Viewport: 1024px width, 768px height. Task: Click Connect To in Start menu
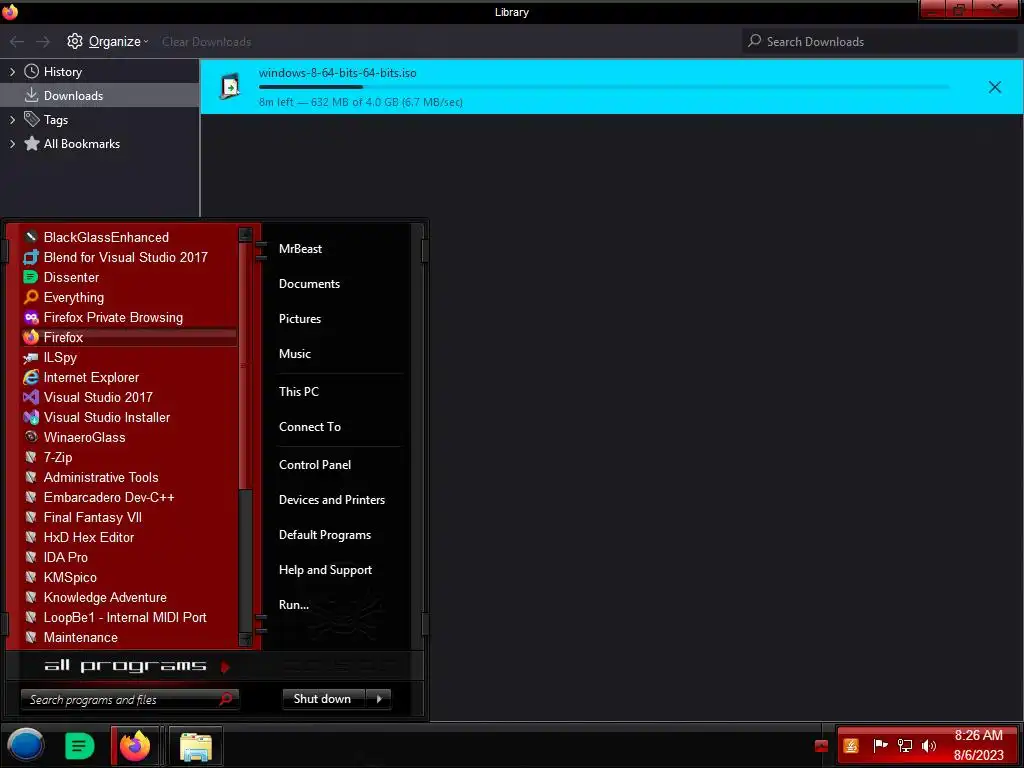tap(310, 427)
